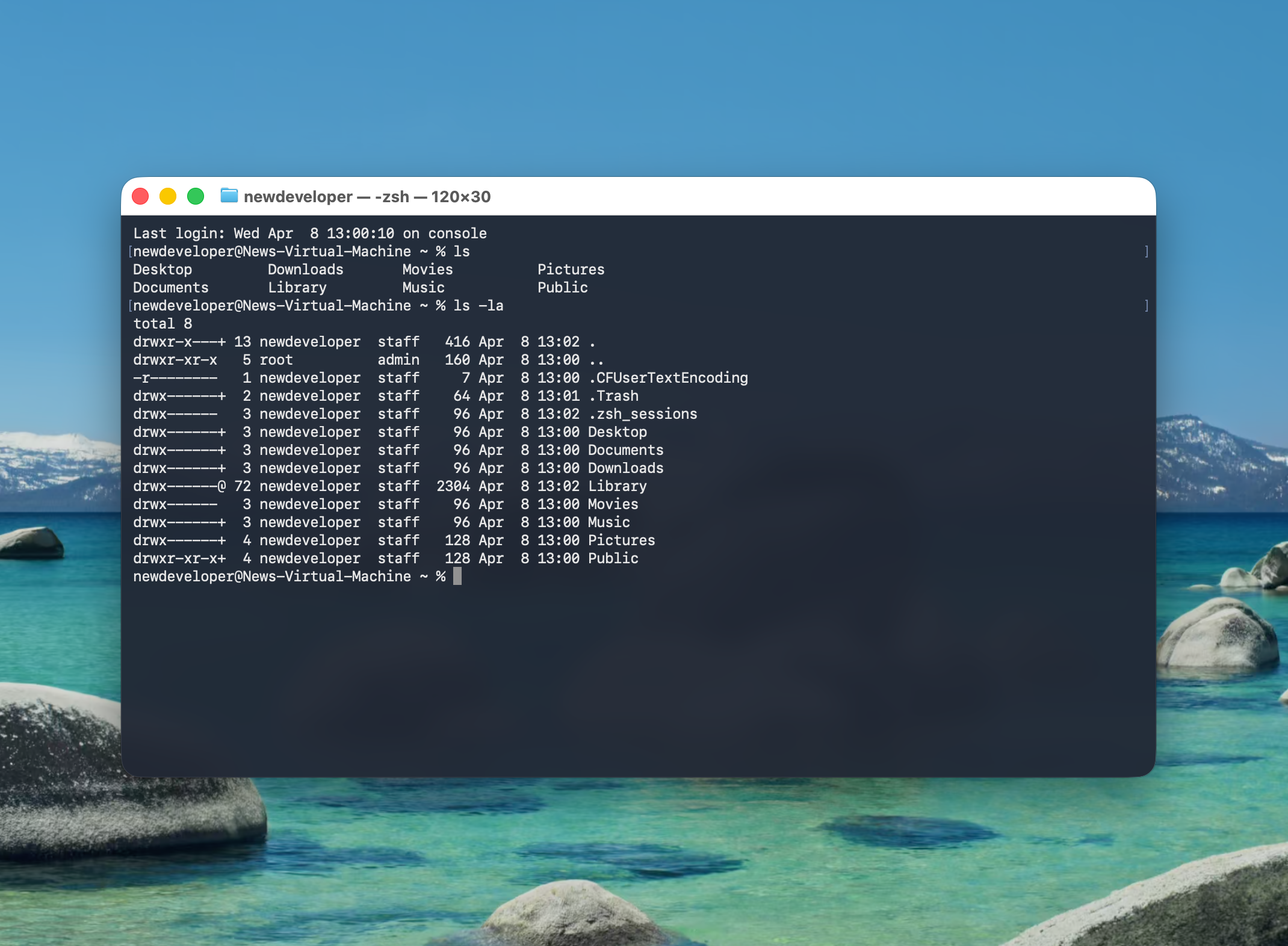
Task: Click the folder proxy icon in title bar
Action: 229,196
